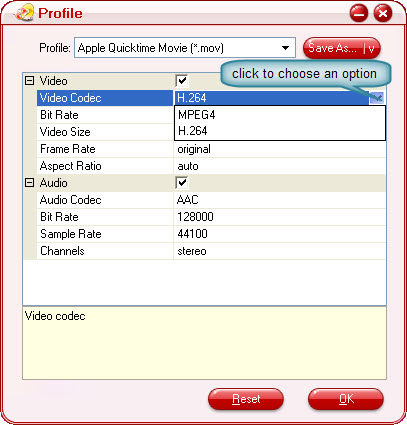
Task: Click the Aspect Ratio value auto
Action: [188, 166]
